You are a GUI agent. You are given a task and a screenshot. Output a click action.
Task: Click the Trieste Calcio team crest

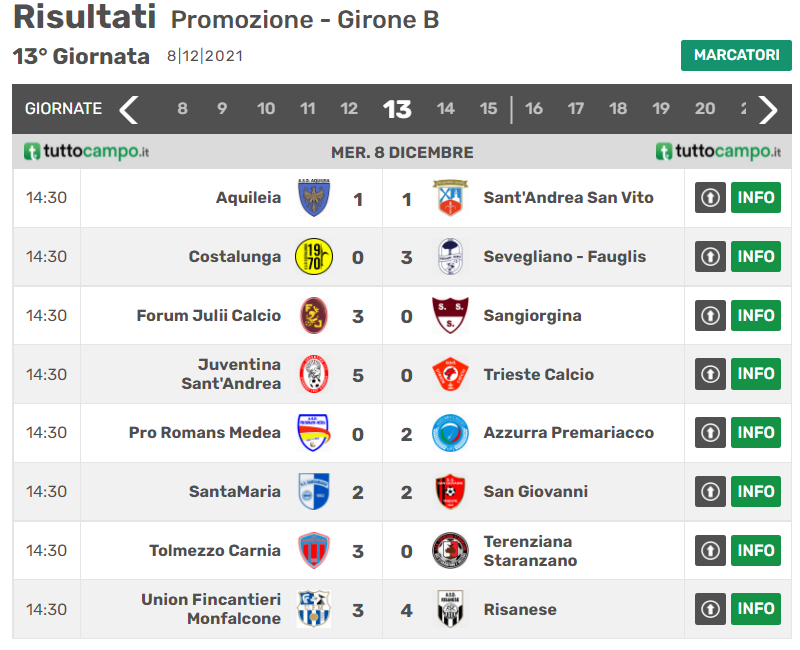pyautogui.click(x=450, y=375)
